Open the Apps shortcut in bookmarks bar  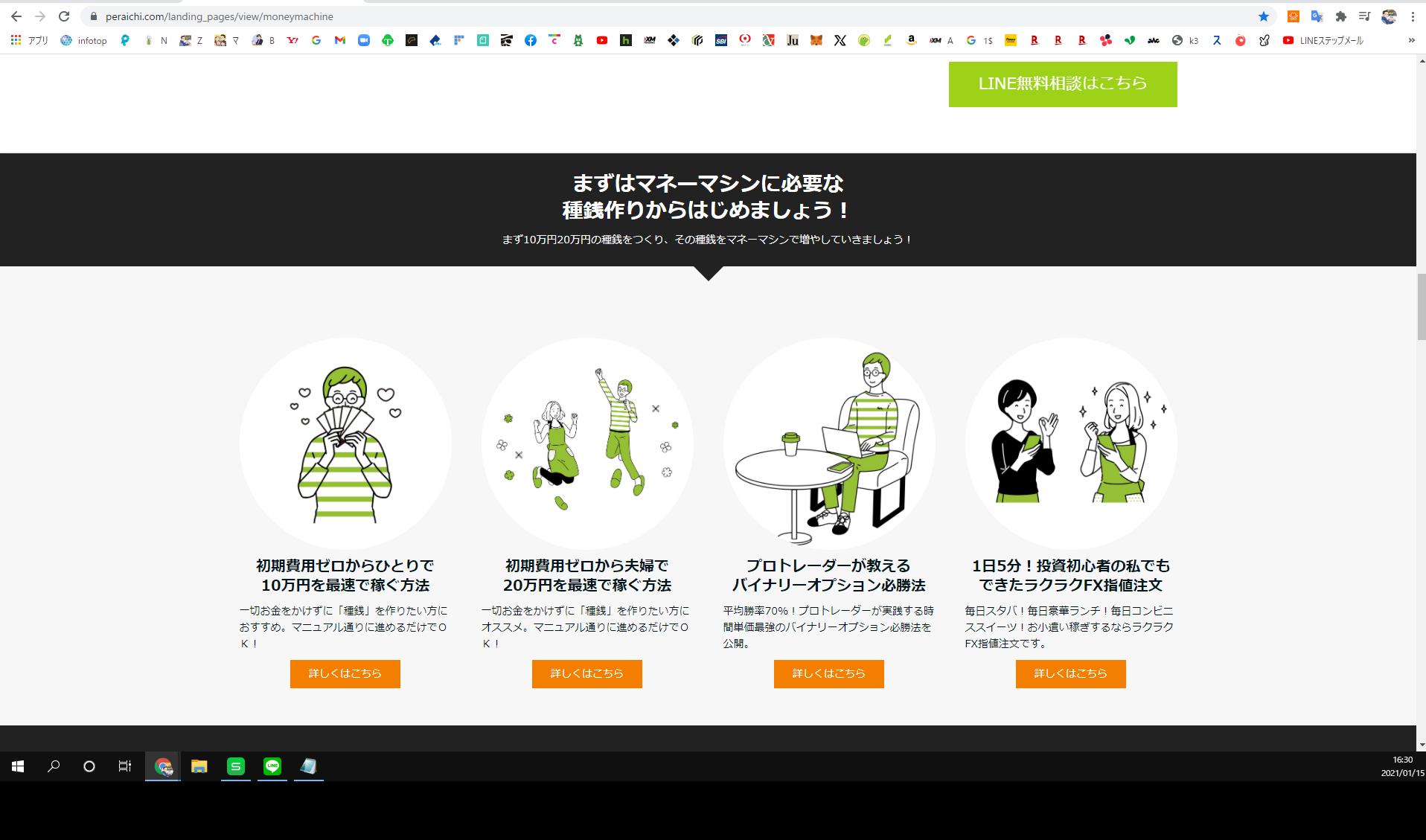click(30, 40)
